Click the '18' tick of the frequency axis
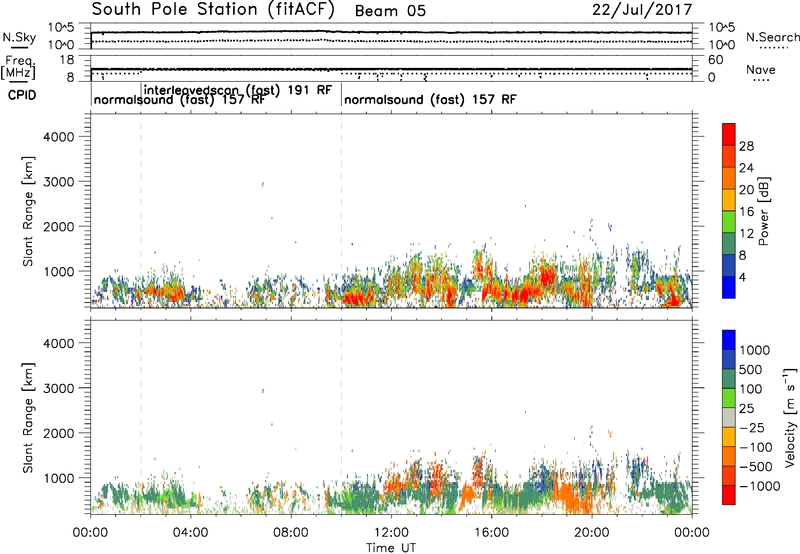This screenshot has width=800, height=554. 67,60
